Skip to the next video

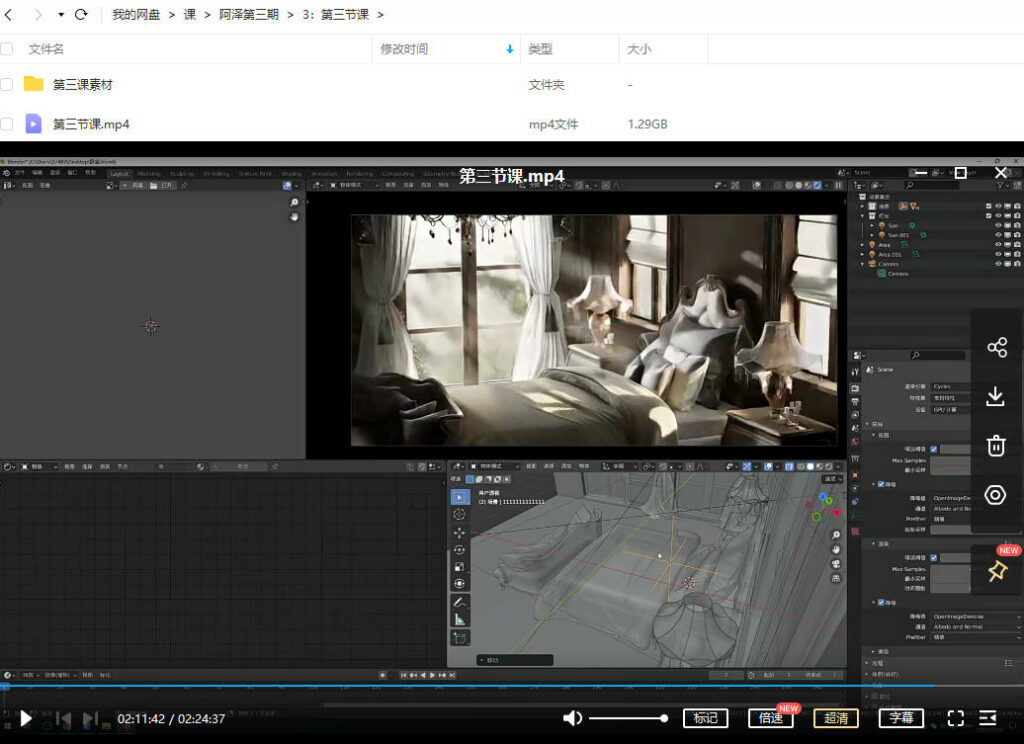click(x=90, y=718)
